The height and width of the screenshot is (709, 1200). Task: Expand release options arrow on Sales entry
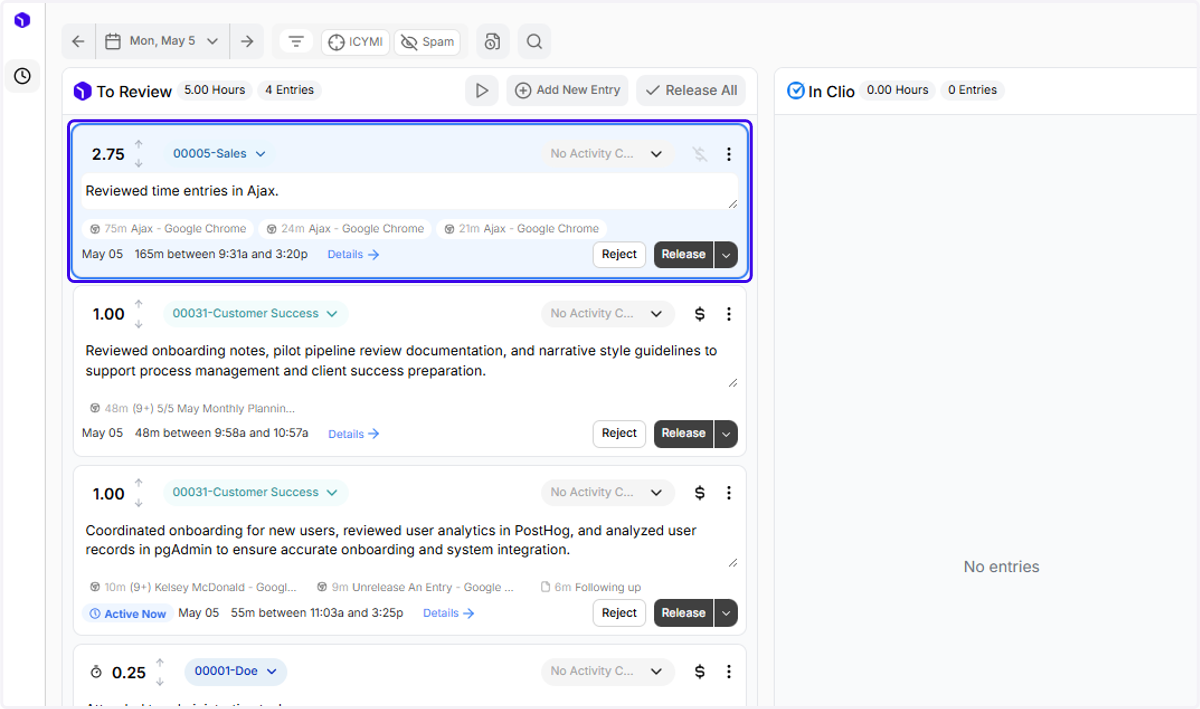click(726, 254)
